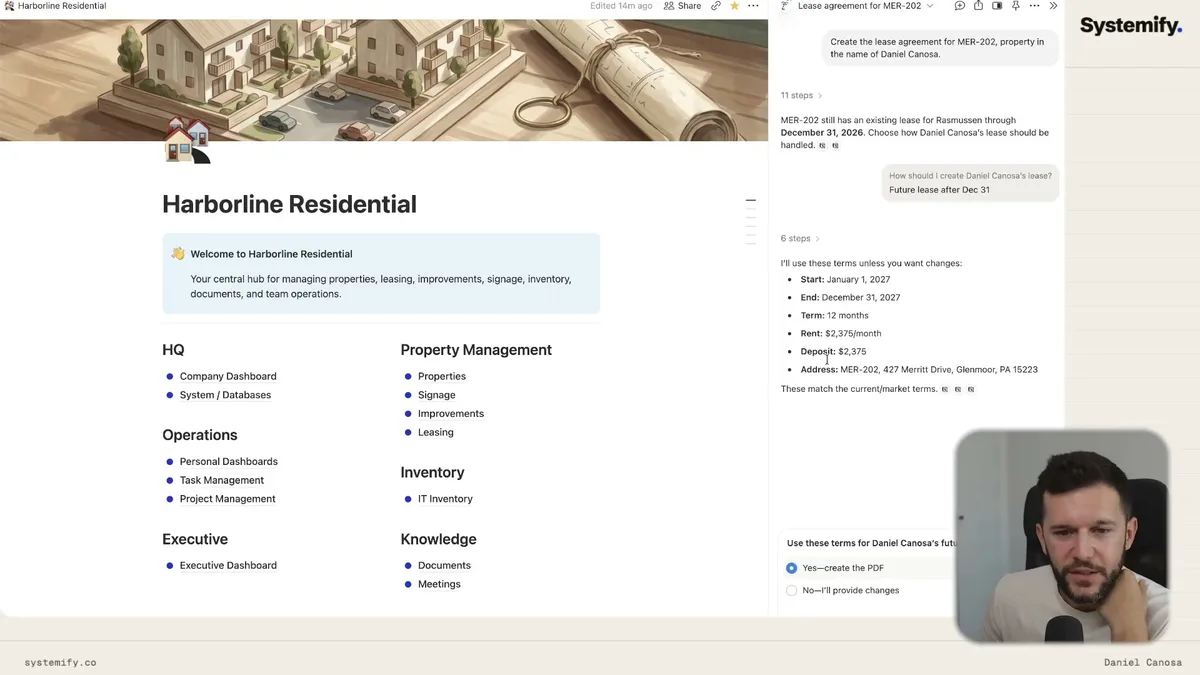Click the "Future lease after Dec 31" reply bubble
Screen dimensions: 1200x675
(x=970, y=182)
